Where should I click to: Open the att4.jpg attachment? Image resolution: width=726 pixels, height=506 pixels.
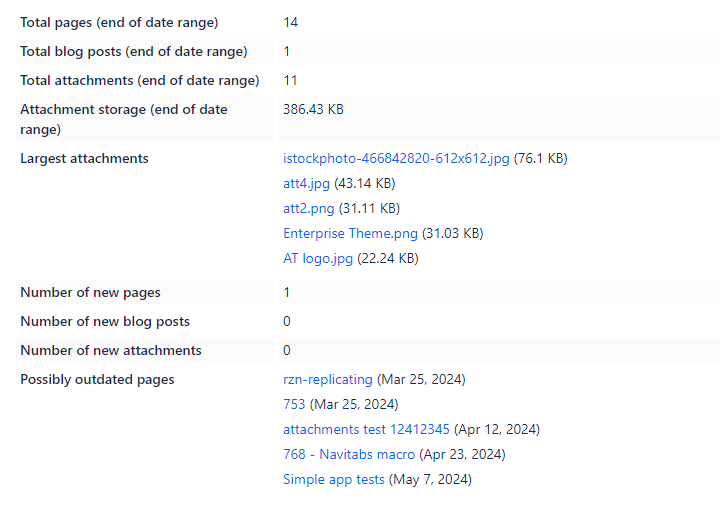click(x=306, y=183)
